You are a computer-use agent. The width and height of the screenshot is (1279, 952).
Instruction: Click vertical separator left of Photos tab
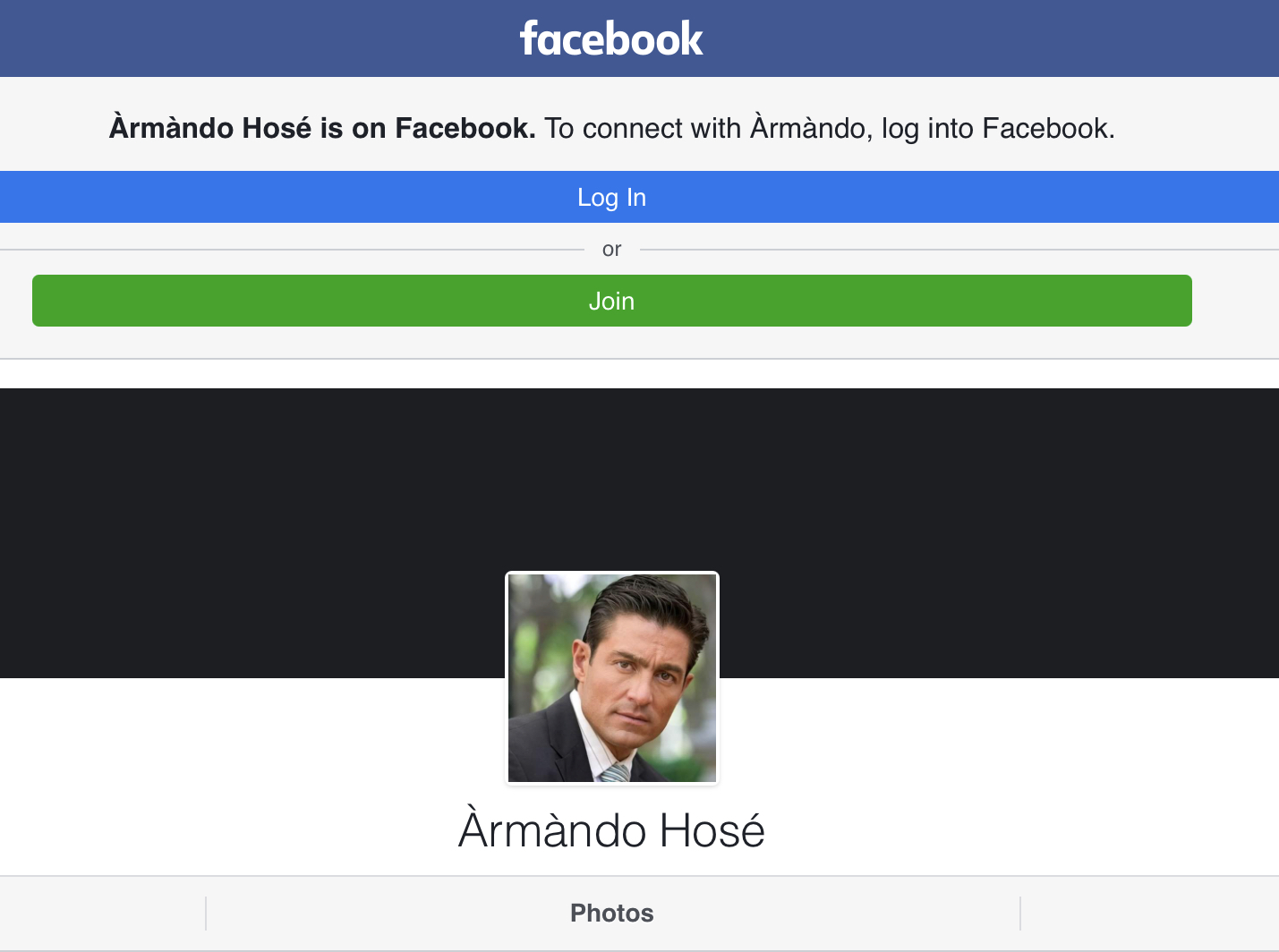(x=206, y=913)
